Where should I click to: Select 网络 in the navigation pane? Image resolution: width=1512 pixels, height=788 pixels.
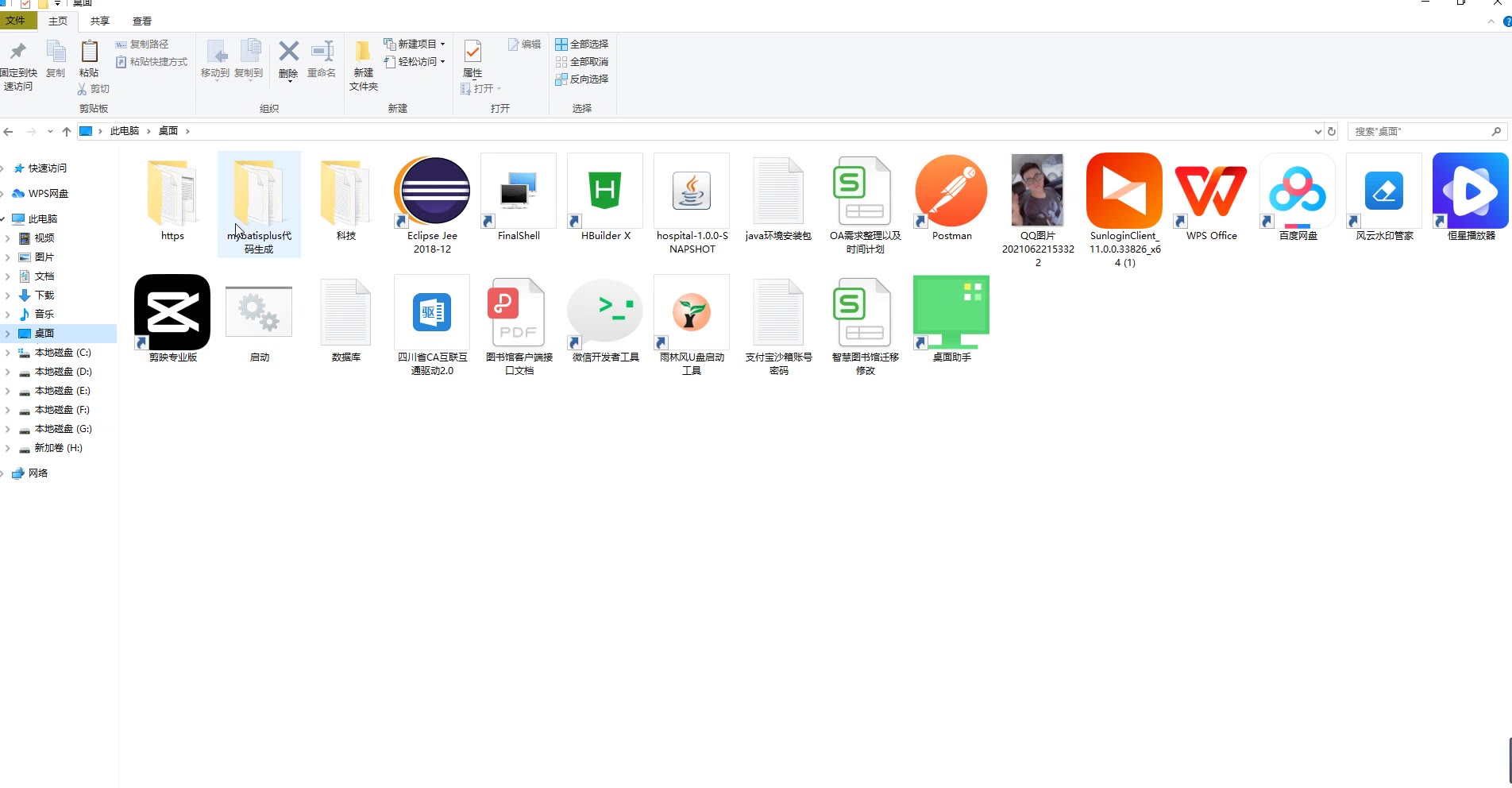pos(37,473)
